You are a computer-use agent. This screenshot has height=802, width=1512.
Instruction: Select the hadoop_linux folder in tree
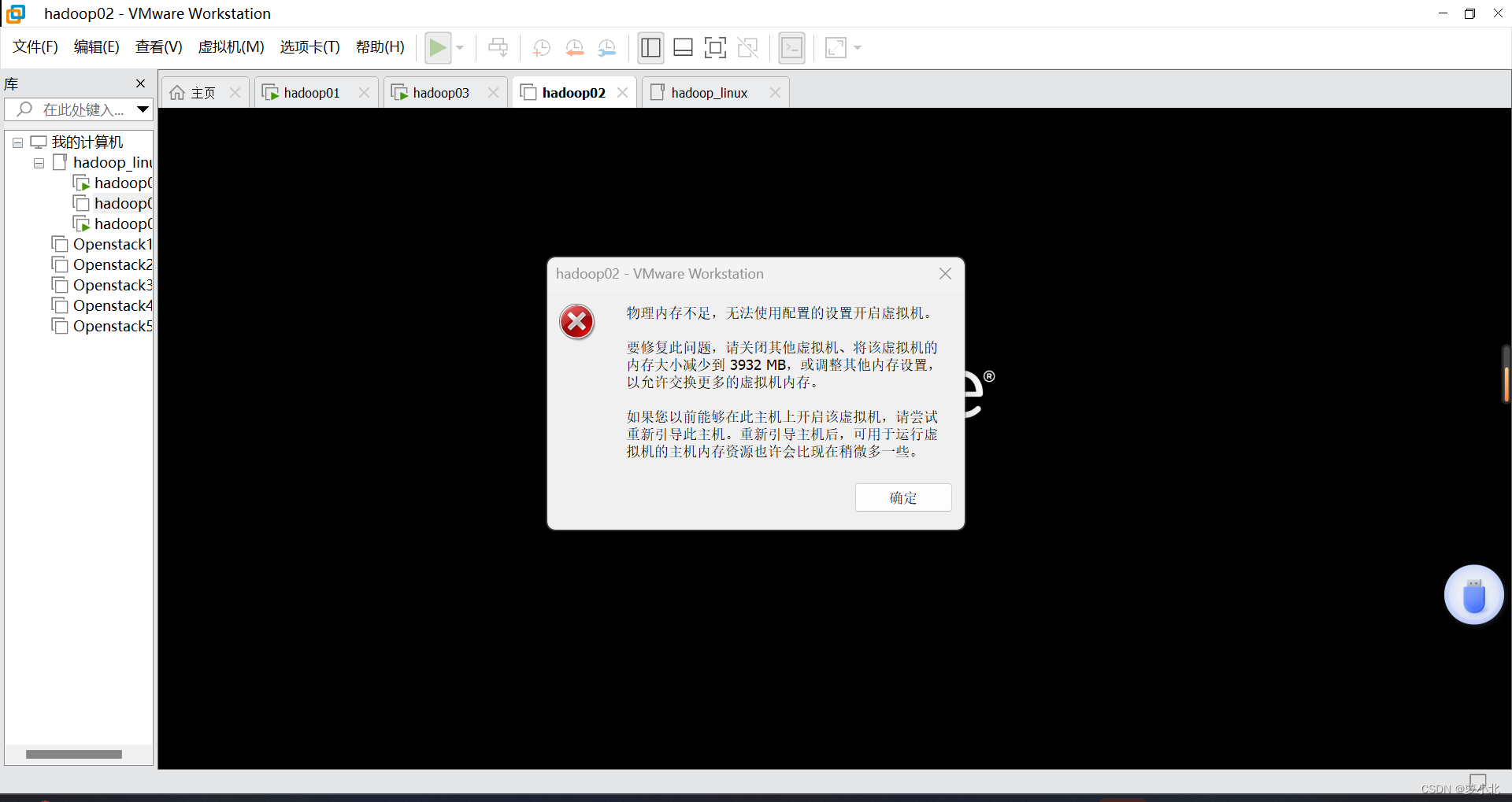pos(113,163)
